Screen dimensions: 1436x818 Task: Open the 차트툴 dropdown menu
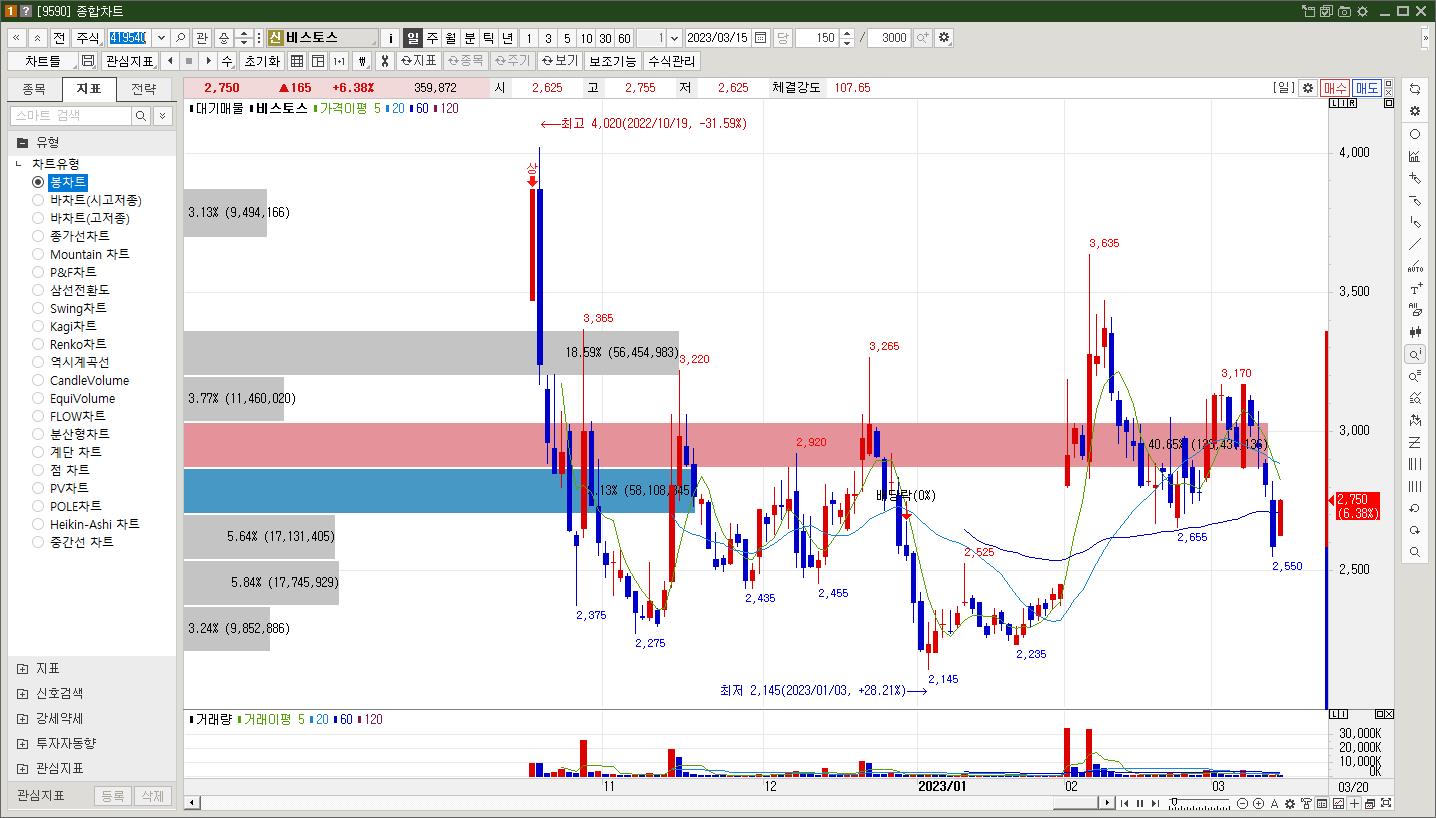(x=43, y=61)
